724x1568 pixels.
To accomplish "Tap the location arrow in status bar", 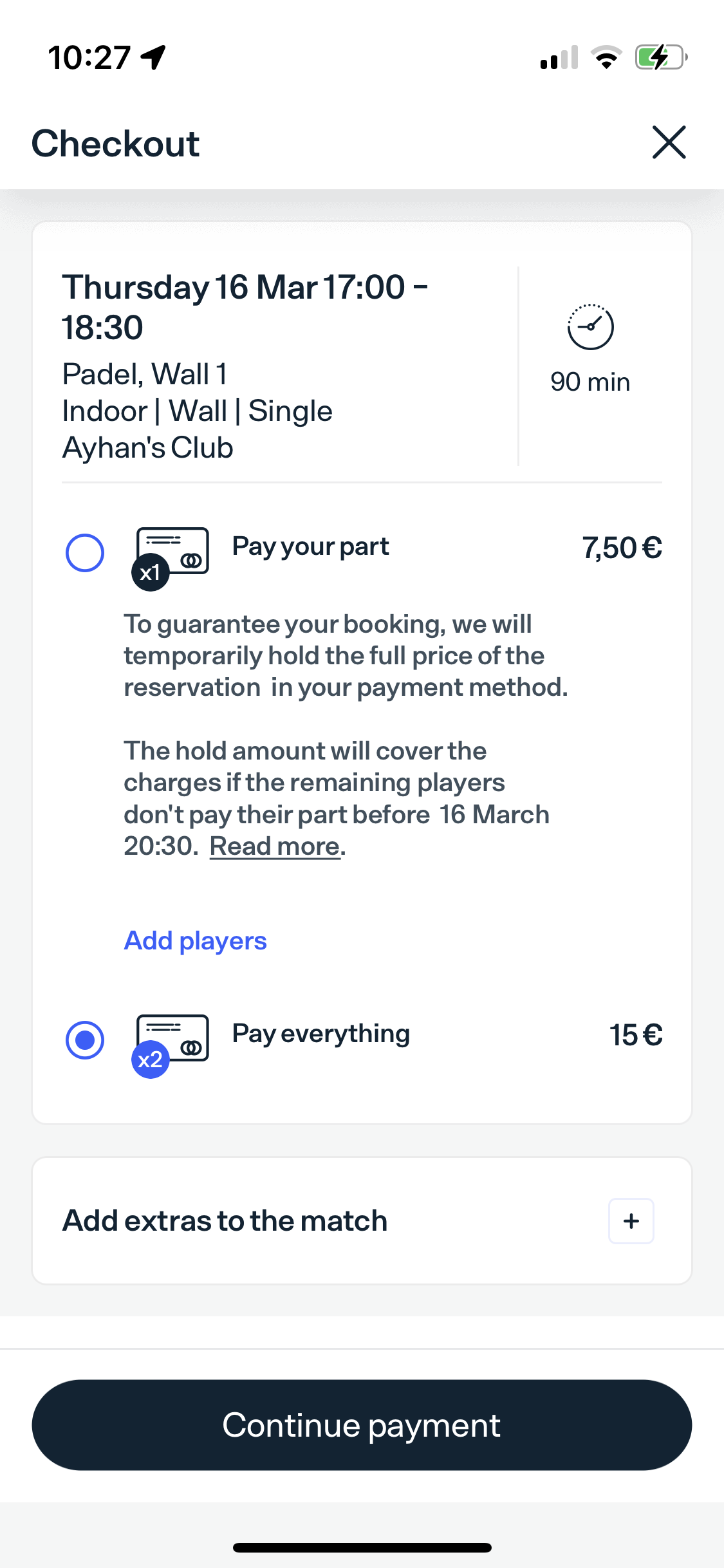I will (x=154, y=57).
